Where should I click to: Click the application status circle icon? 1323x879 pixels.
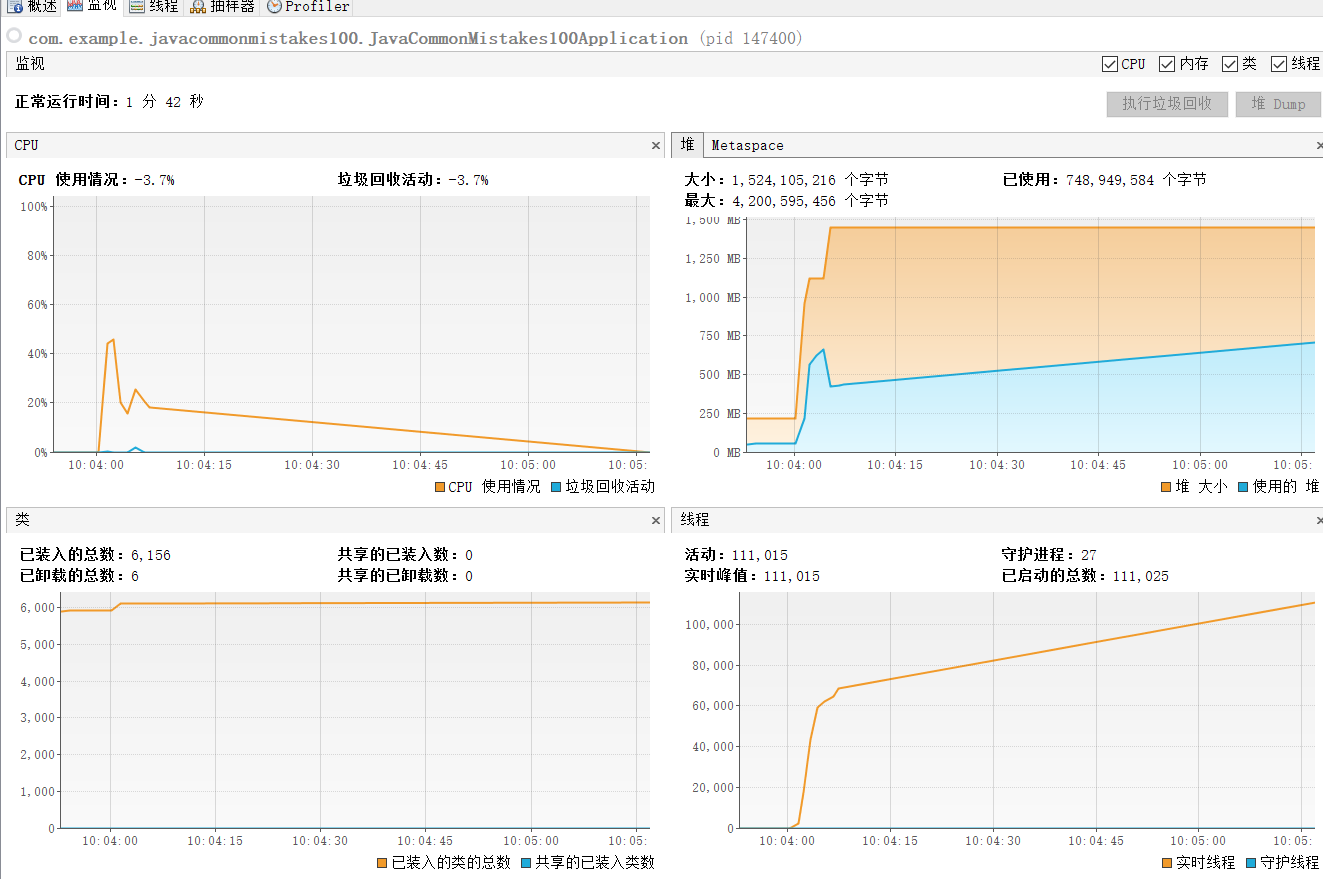[14, 35]
